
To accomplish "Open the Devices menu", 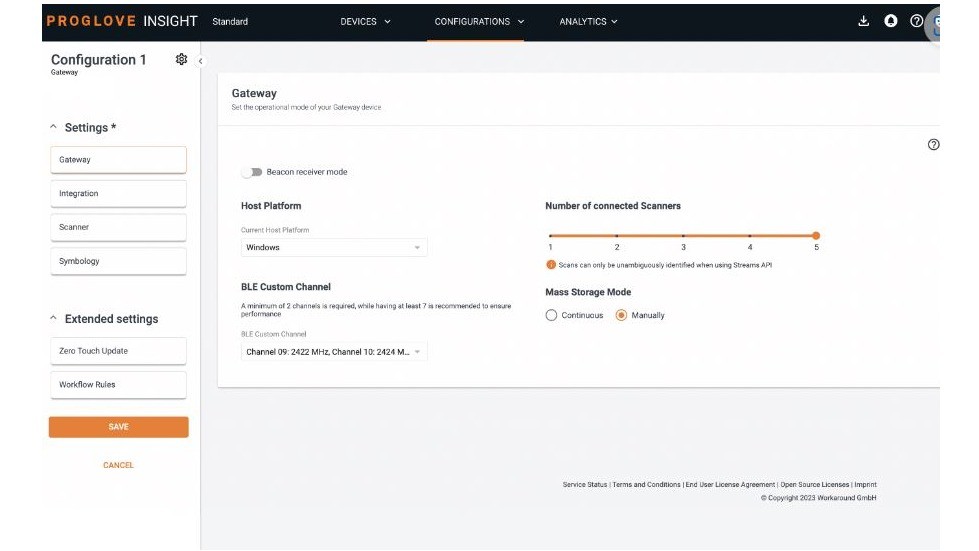I will click(365, 21).
